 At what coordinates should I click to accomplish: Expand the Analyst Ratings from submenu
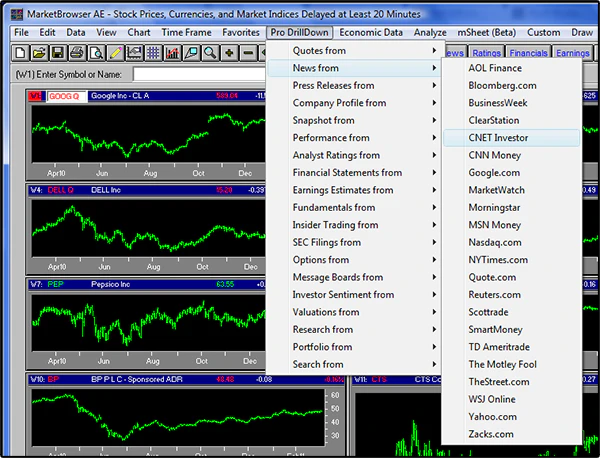tap(354, 155)
